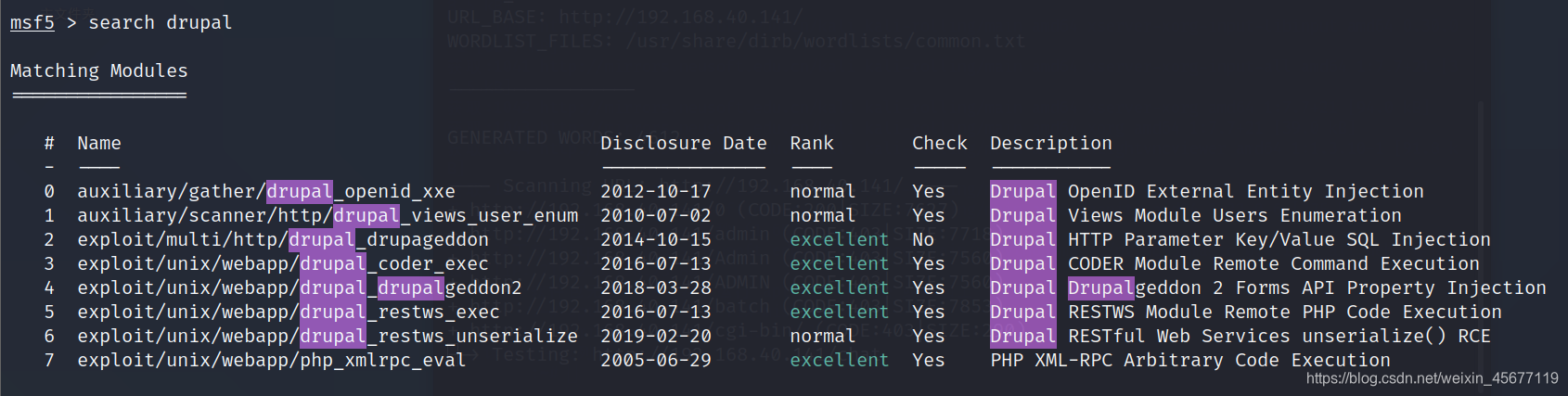
Task: Click disclosure date 2005-06-29
Action: pyautogui.click(x=656, y=360)
